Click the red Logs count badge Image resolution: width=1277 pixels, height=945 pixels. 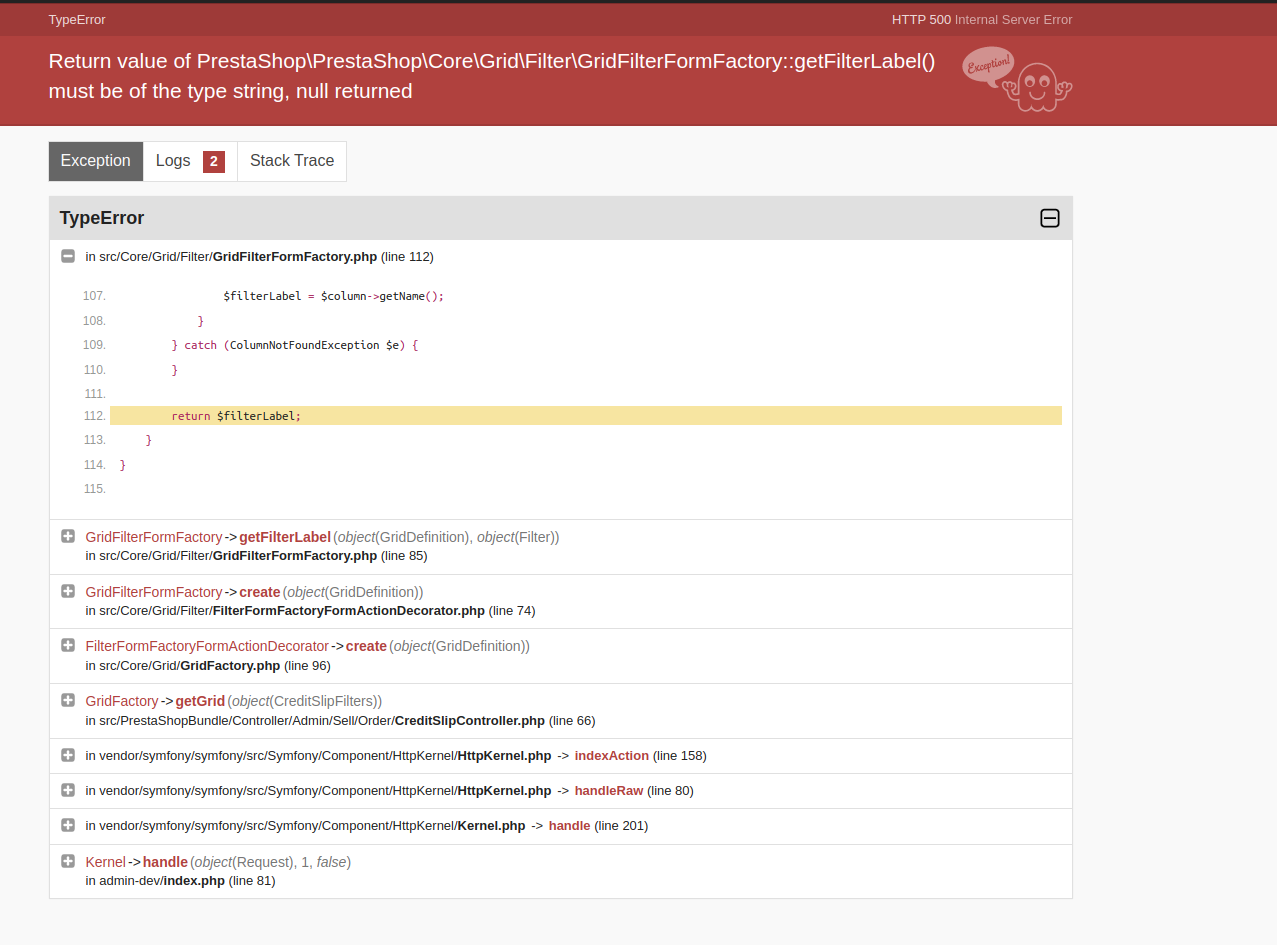pyautogui.click(x=214, y=162)
